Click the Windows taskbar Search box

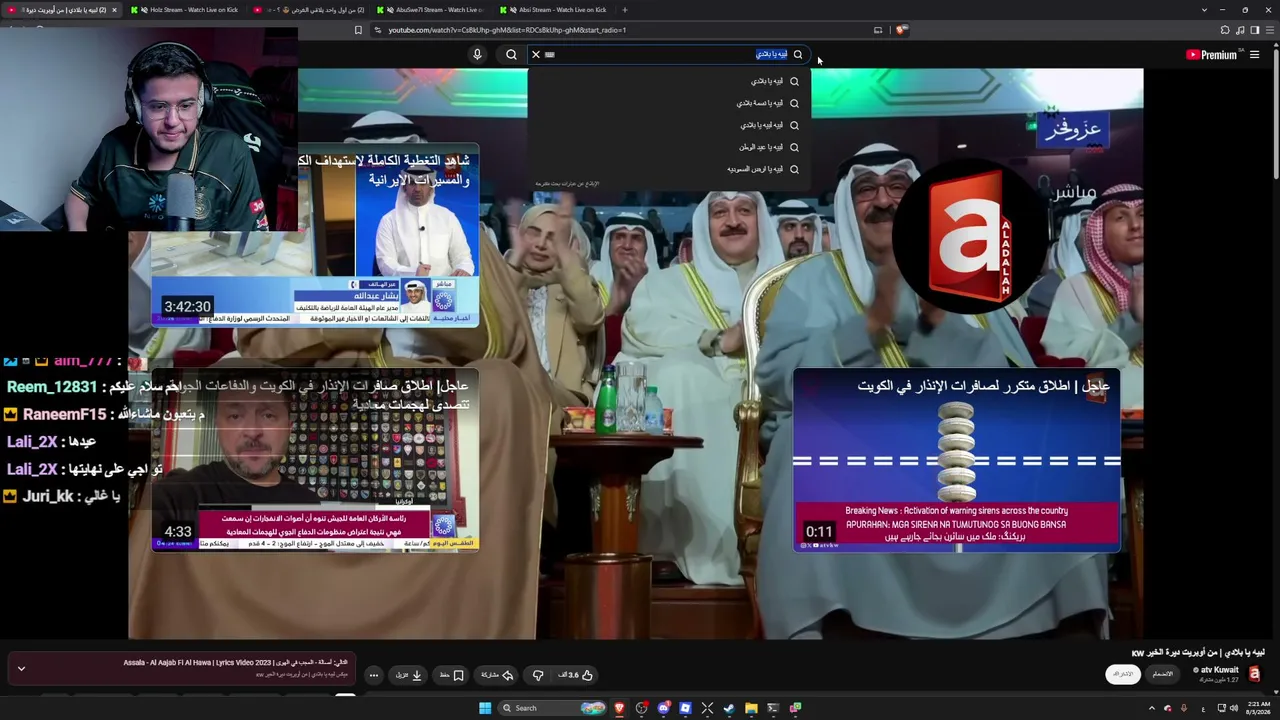click(553, 708)
